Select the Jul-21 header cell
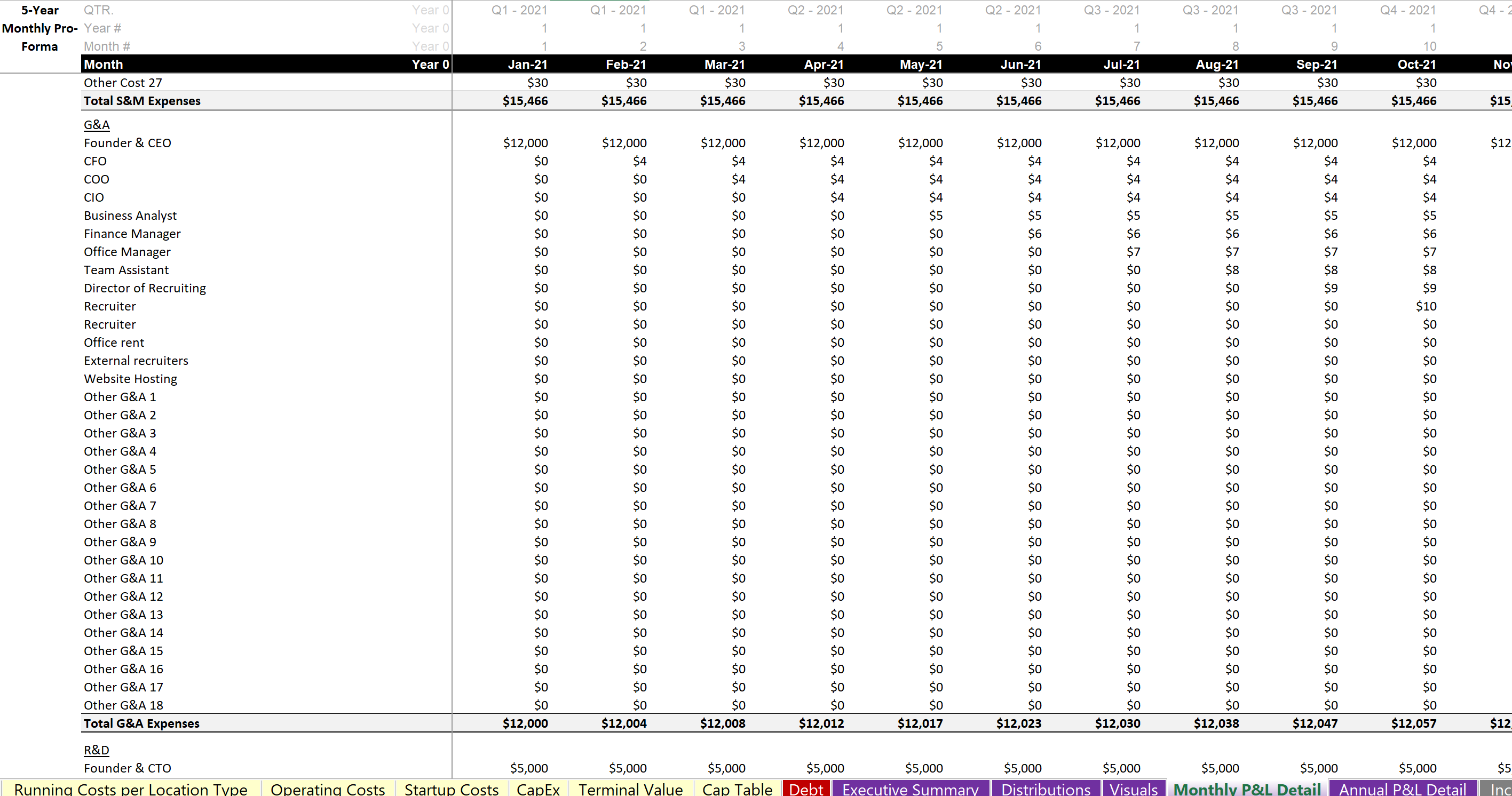1512x796 pixels. 1122,65
